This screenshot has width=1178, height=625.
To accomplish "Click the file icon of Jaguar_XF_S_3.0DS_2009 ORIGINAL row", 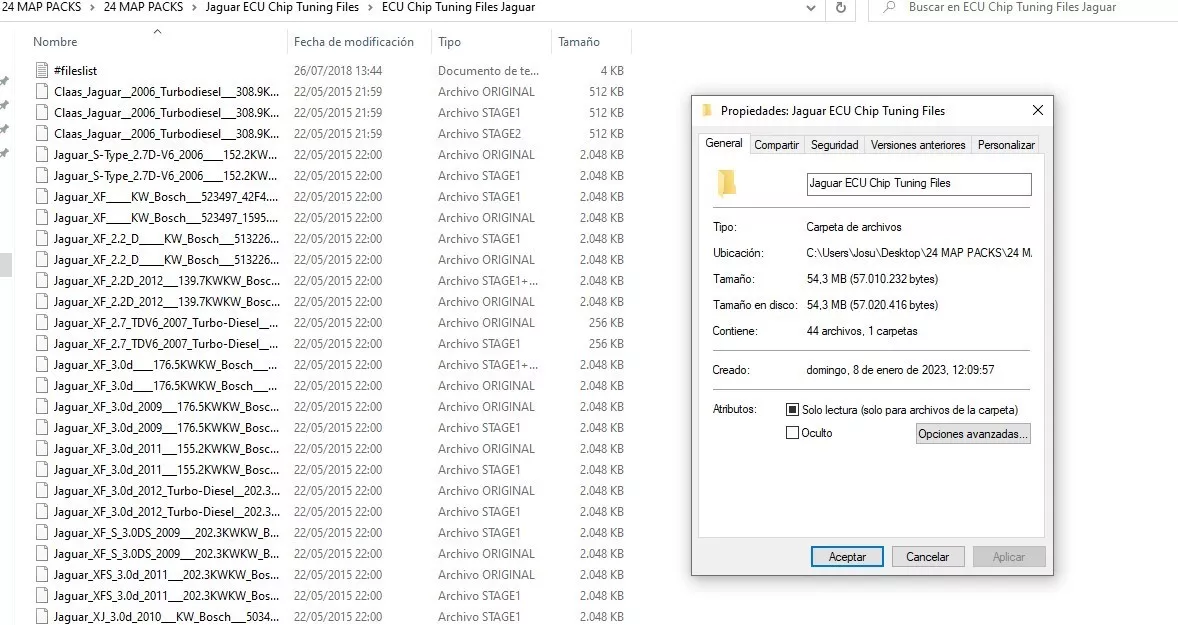I will coord(42,554).
